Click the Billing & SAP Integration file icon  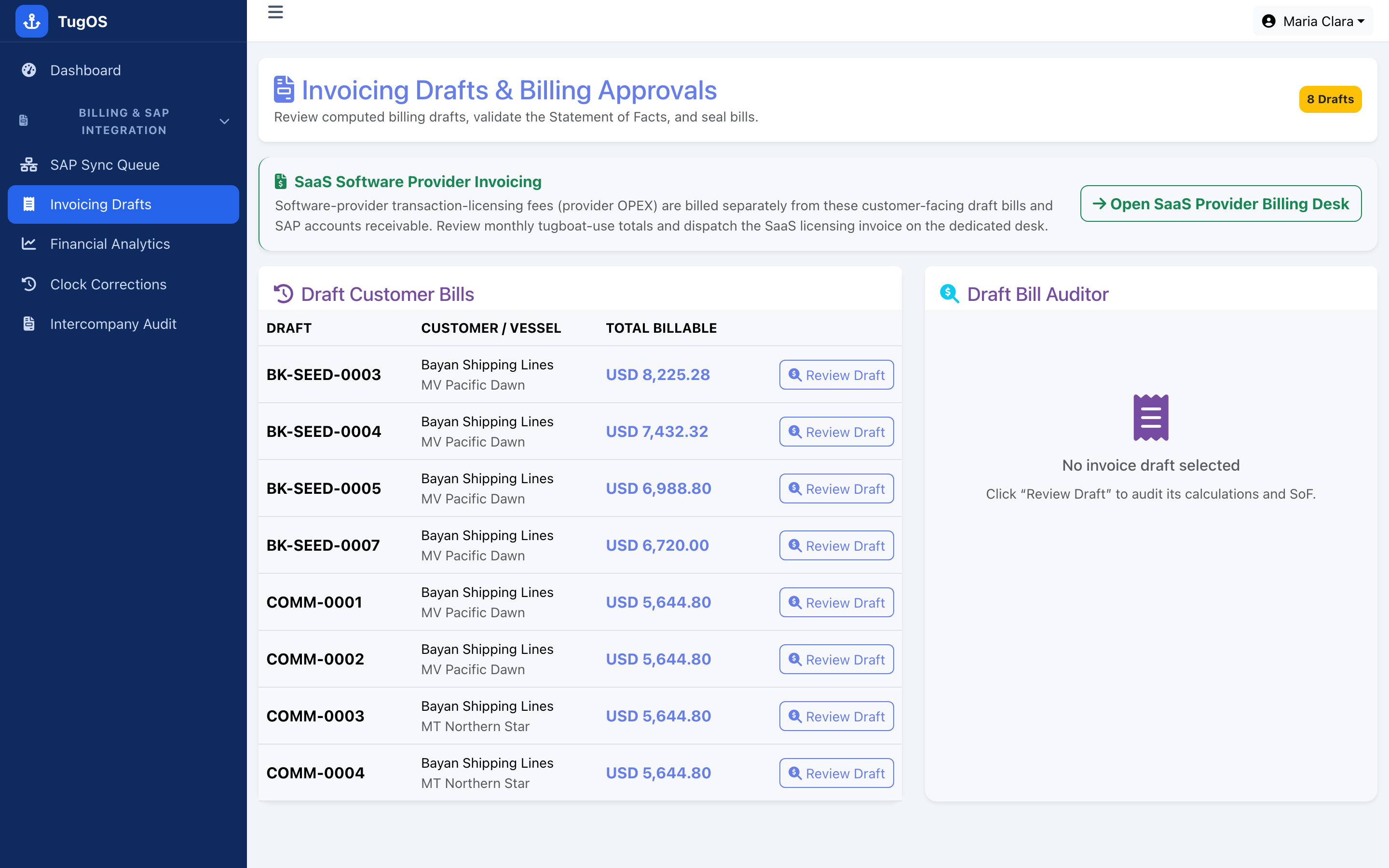(24, 121)
